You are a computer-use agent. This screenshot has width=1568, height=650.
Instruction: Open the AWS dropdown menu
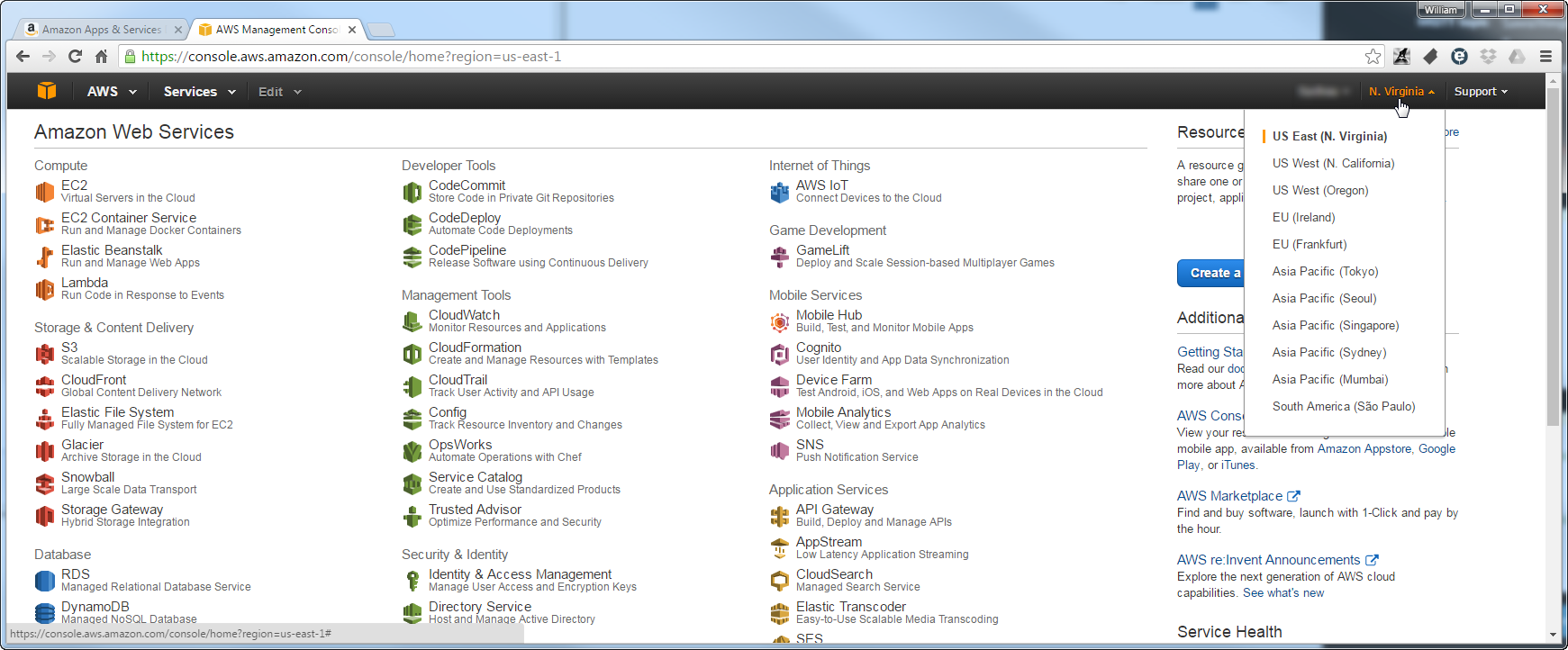tap(112, 92)
